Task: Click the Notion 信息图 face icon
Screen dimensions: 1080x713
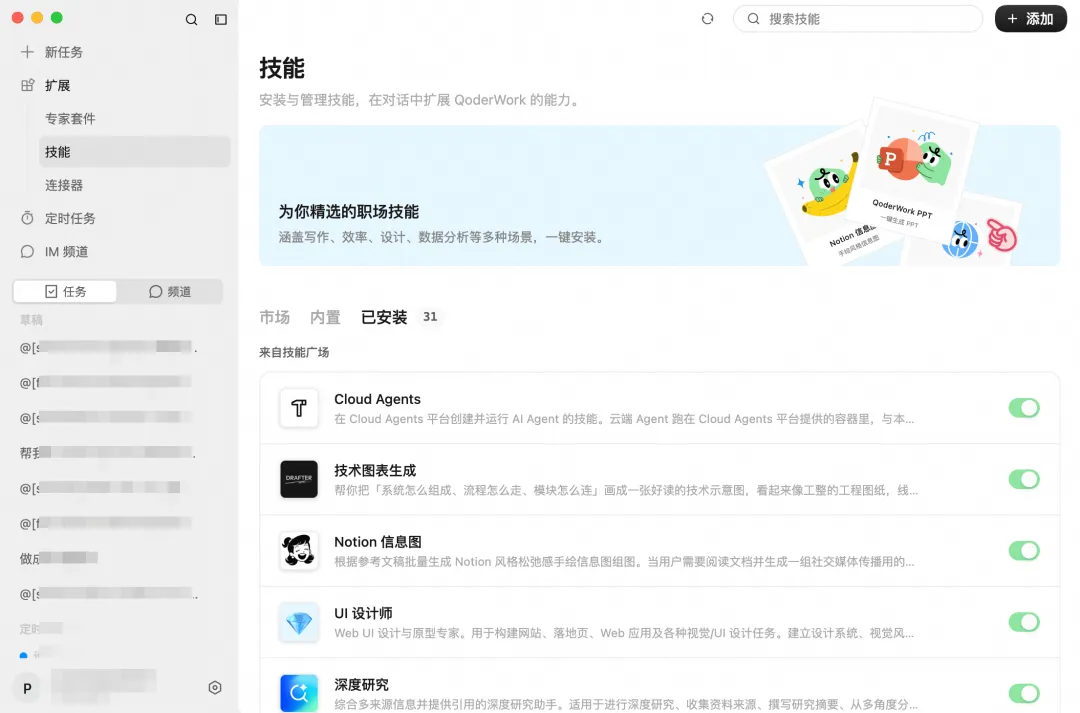Action: click(299, 550)
